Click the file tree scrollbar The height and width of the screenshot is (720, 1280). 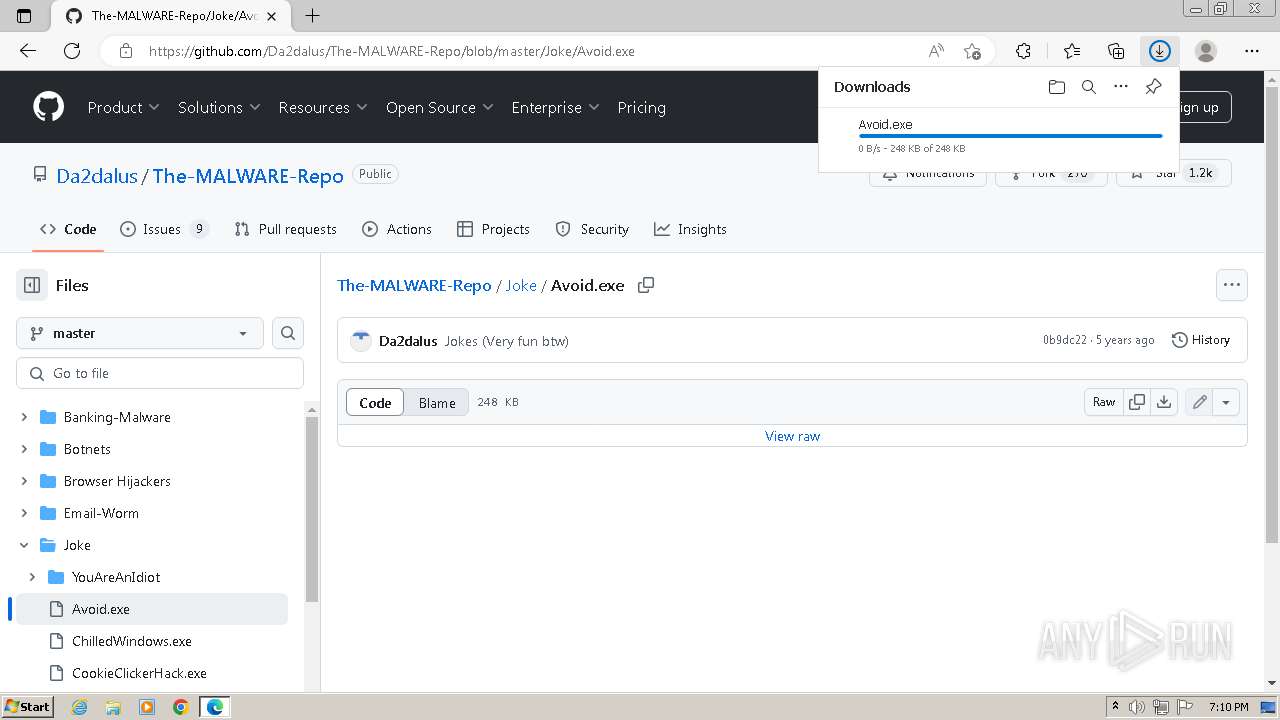(312, 510)
